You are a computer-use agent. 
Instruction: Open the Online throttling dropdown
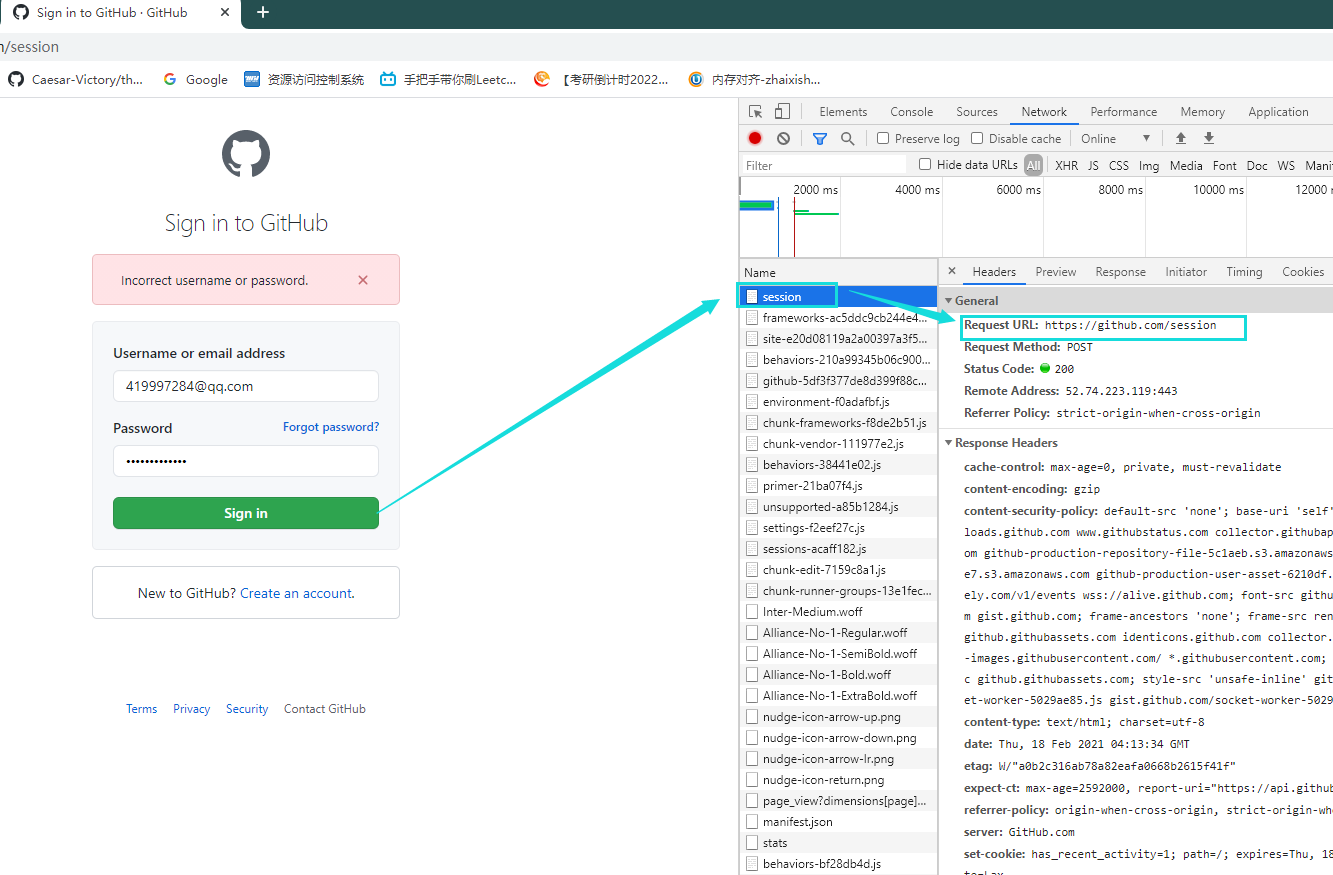(x=1115, y=139)
